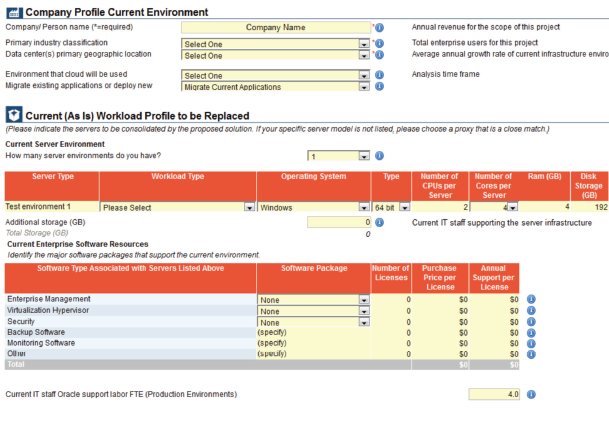Open info icon next to Company Name field
The image size is (609, 421).
[x=379, y=28]
